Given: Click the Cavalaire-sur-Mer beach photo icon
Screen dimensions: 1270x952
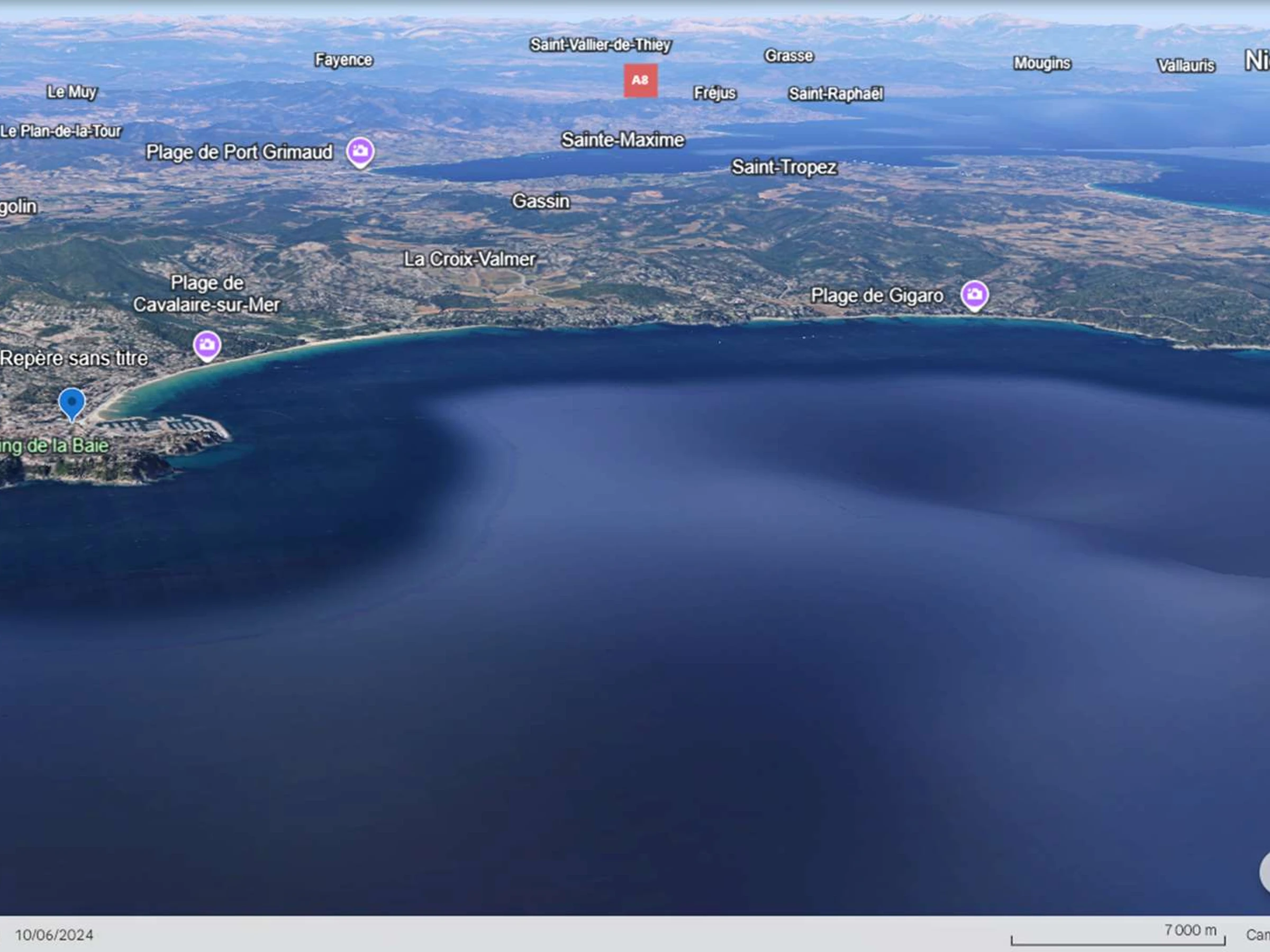Looking at the screenshot, I should tap(207, 345).
